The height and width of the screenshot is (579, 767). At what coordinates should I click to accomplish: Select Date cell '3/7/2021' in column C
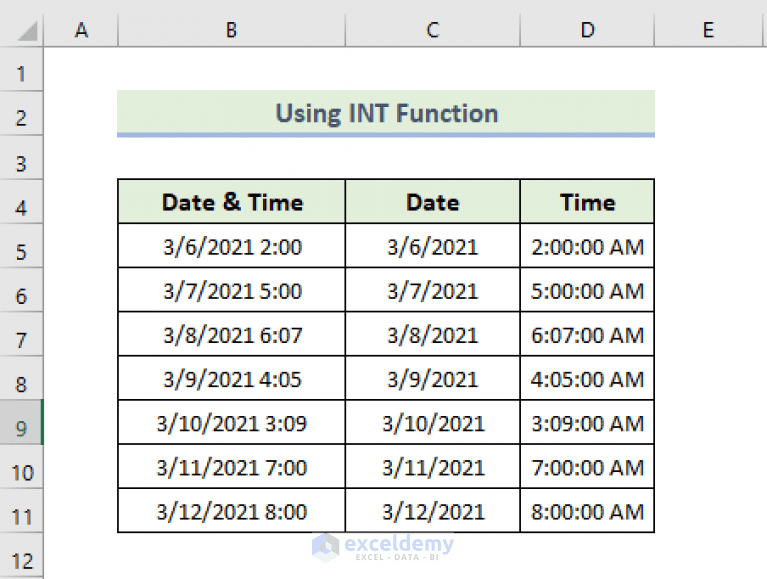[432, 290]
